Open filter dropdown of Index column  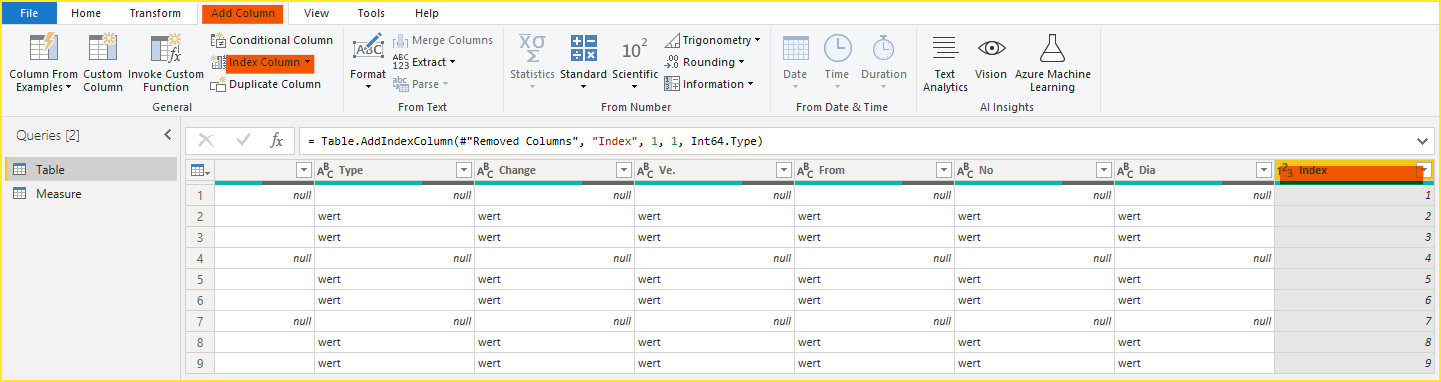click(x=1424, y=170)
